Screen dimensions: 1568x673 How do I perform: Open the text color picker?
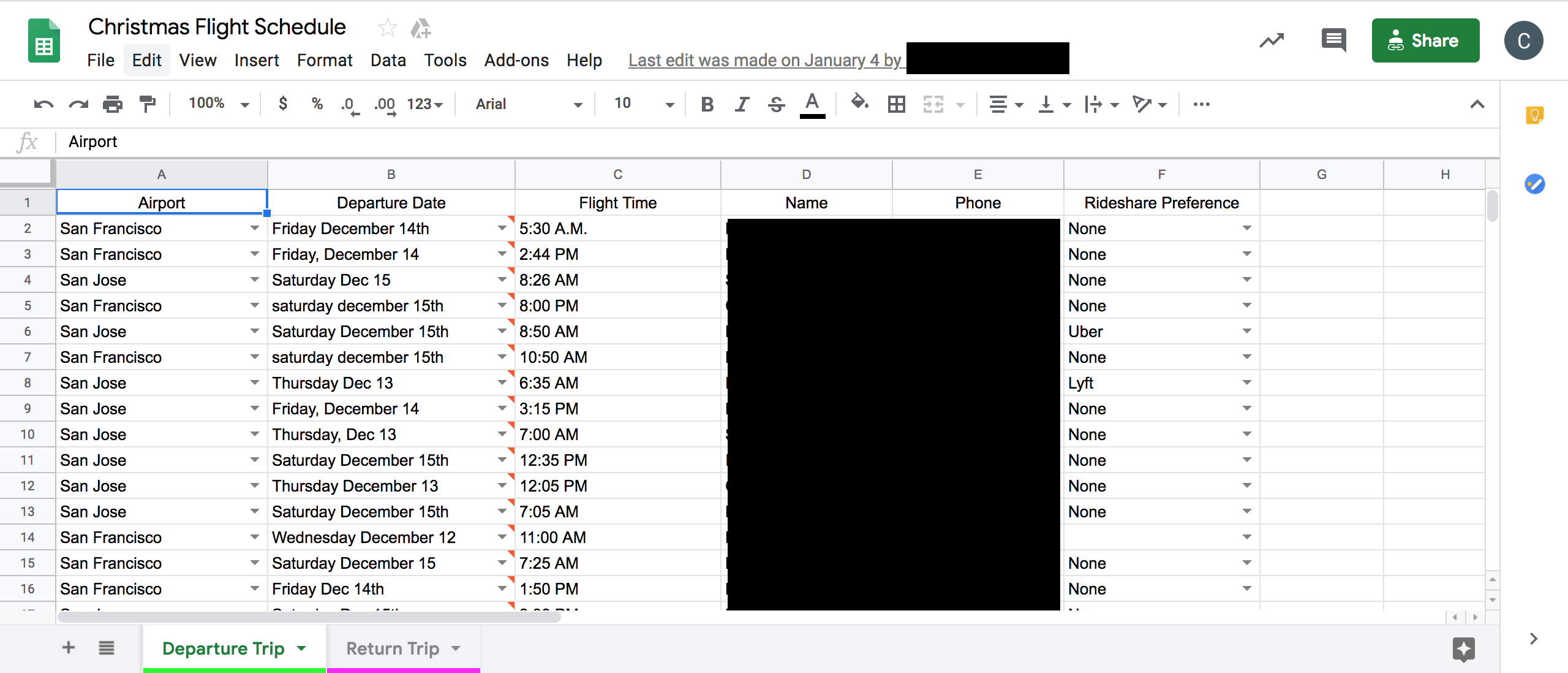click(x=812, y=104)
